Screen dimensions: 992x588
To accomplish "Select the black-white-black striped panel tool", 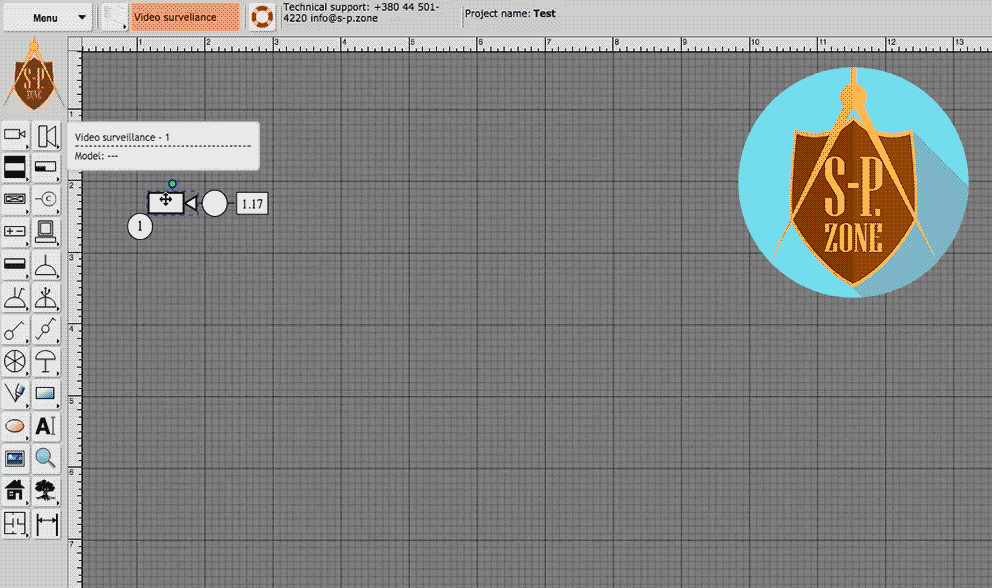I will pyautogui.click(x=15, y=167).
